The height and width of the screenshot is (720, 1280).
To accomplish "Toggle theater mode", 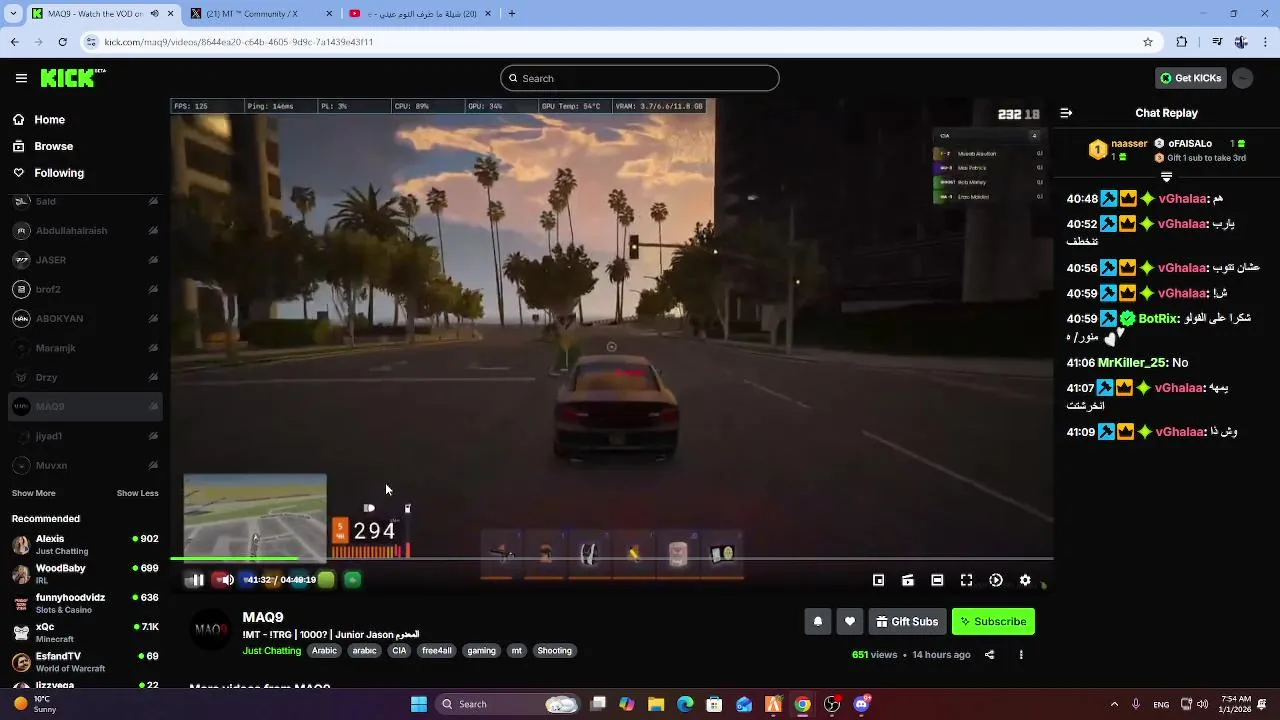I will coord(937,580).
